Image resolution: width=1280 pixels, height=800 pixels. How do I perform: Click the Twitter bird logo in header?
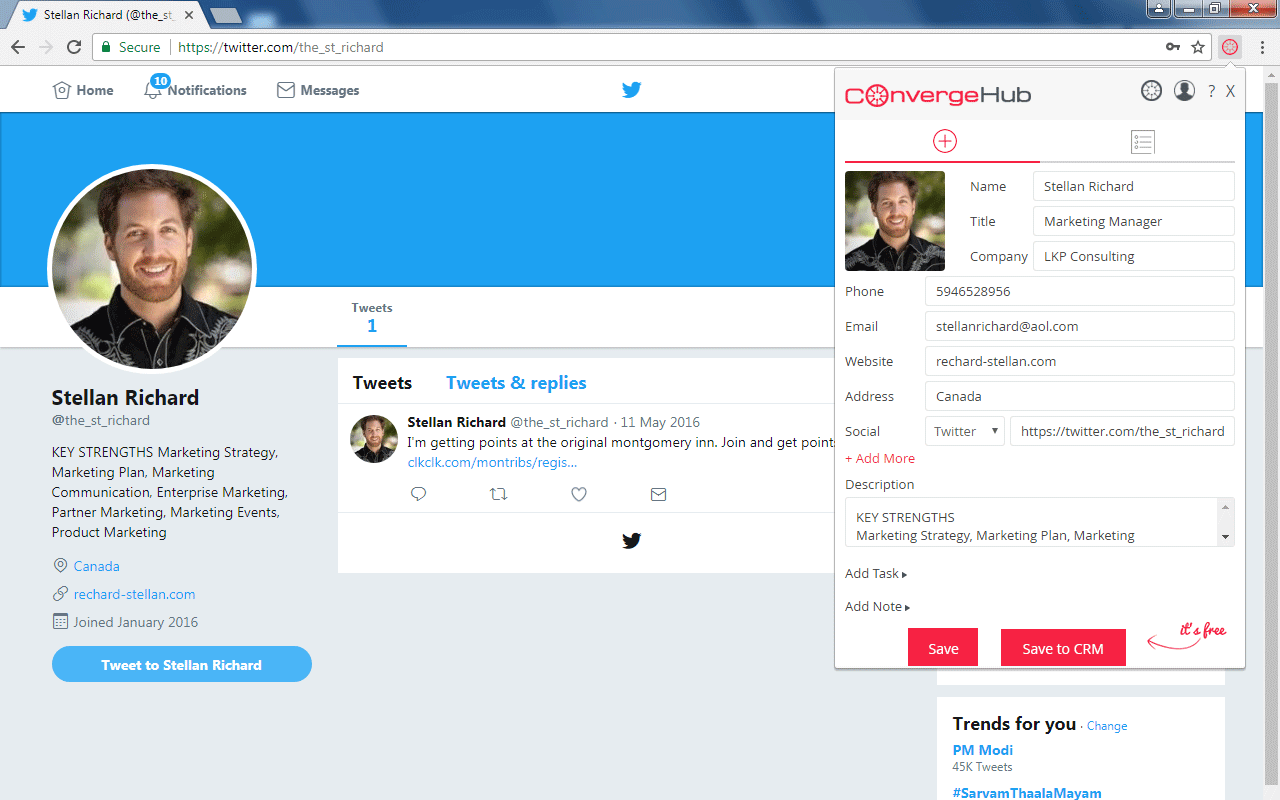tap(631, 90)
